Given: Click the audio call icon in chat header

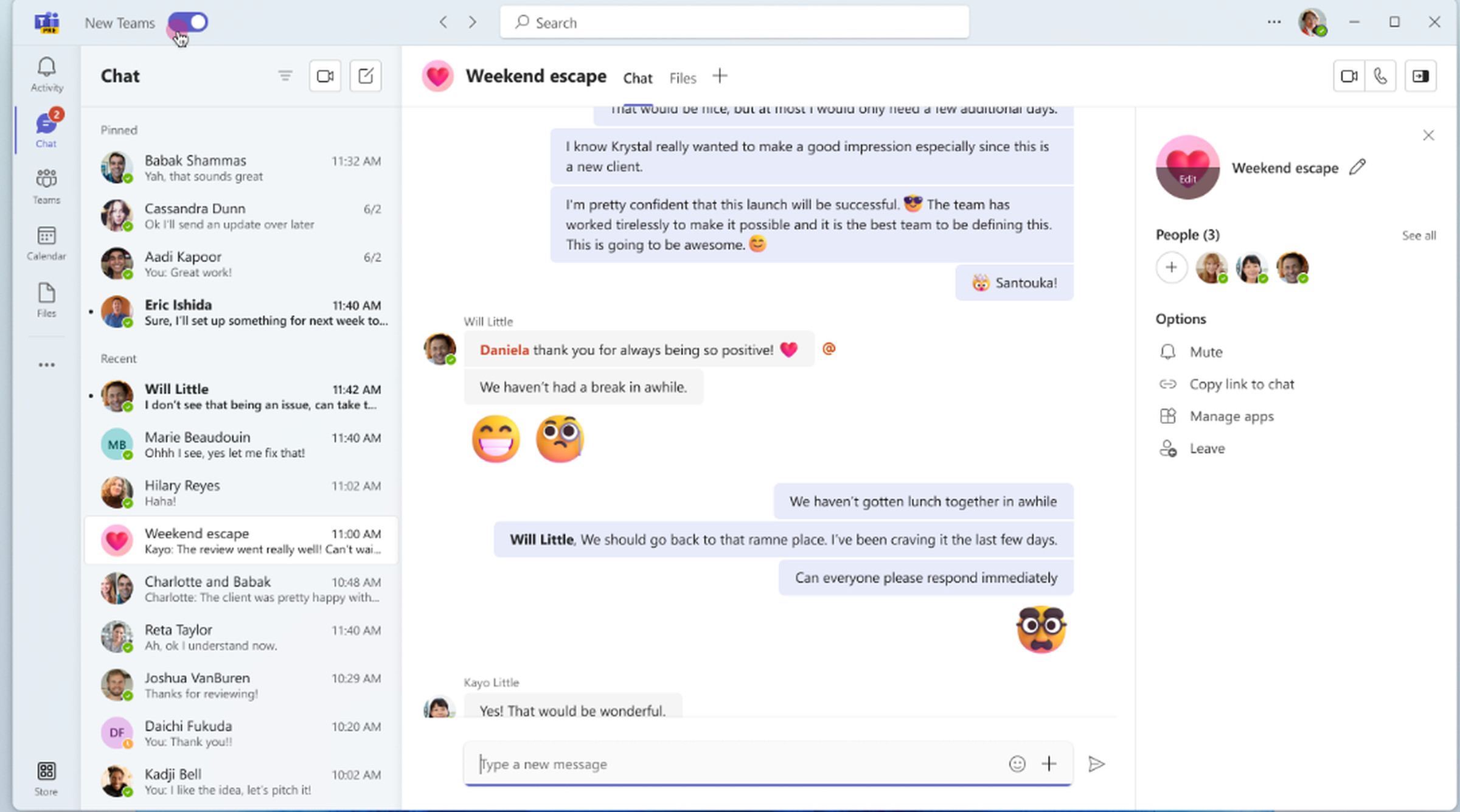Looking at the screenshot, I should [1378, 76].
